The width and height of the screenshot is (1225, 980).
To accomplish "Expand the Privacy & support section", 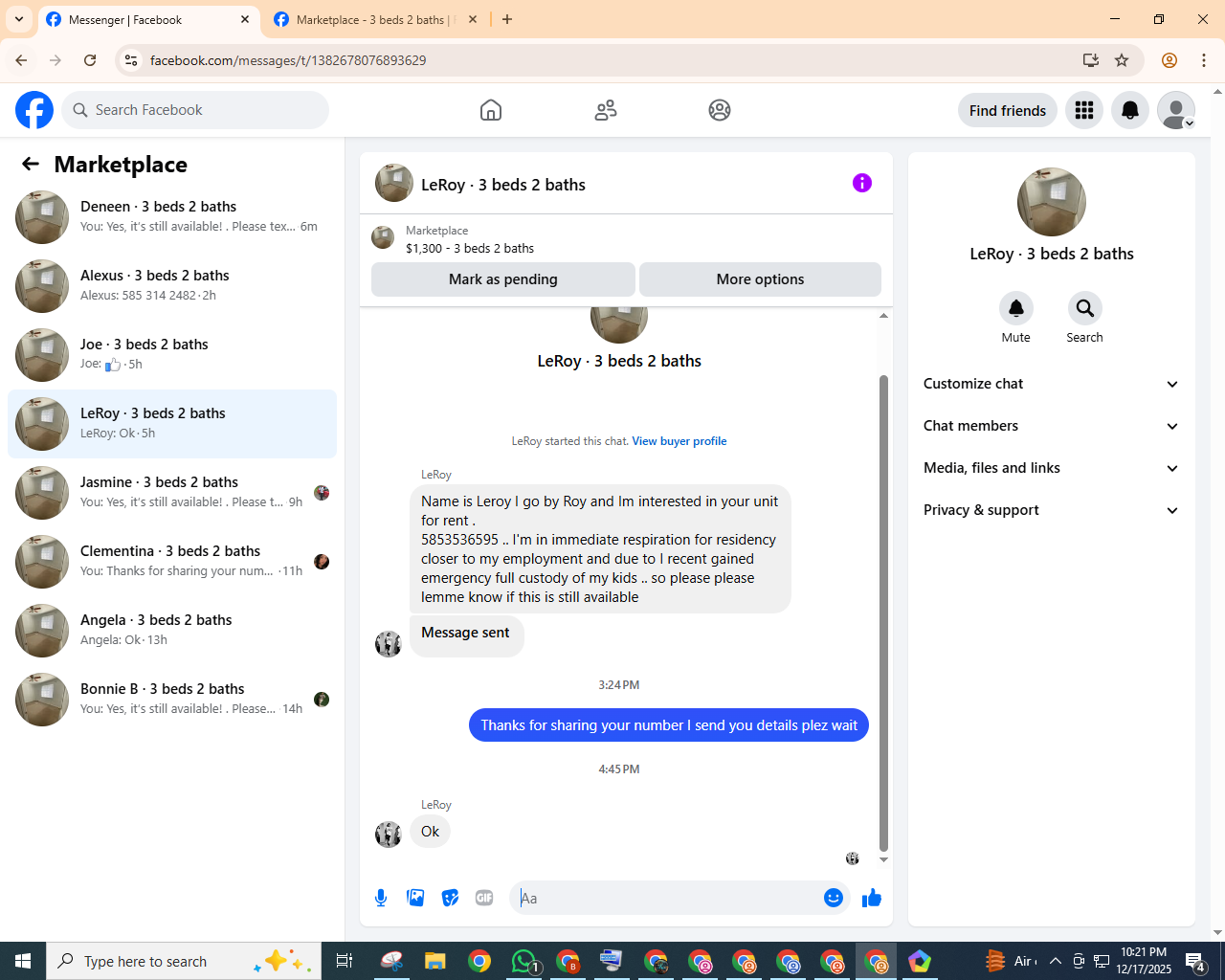I will [x=1052, y=510].
